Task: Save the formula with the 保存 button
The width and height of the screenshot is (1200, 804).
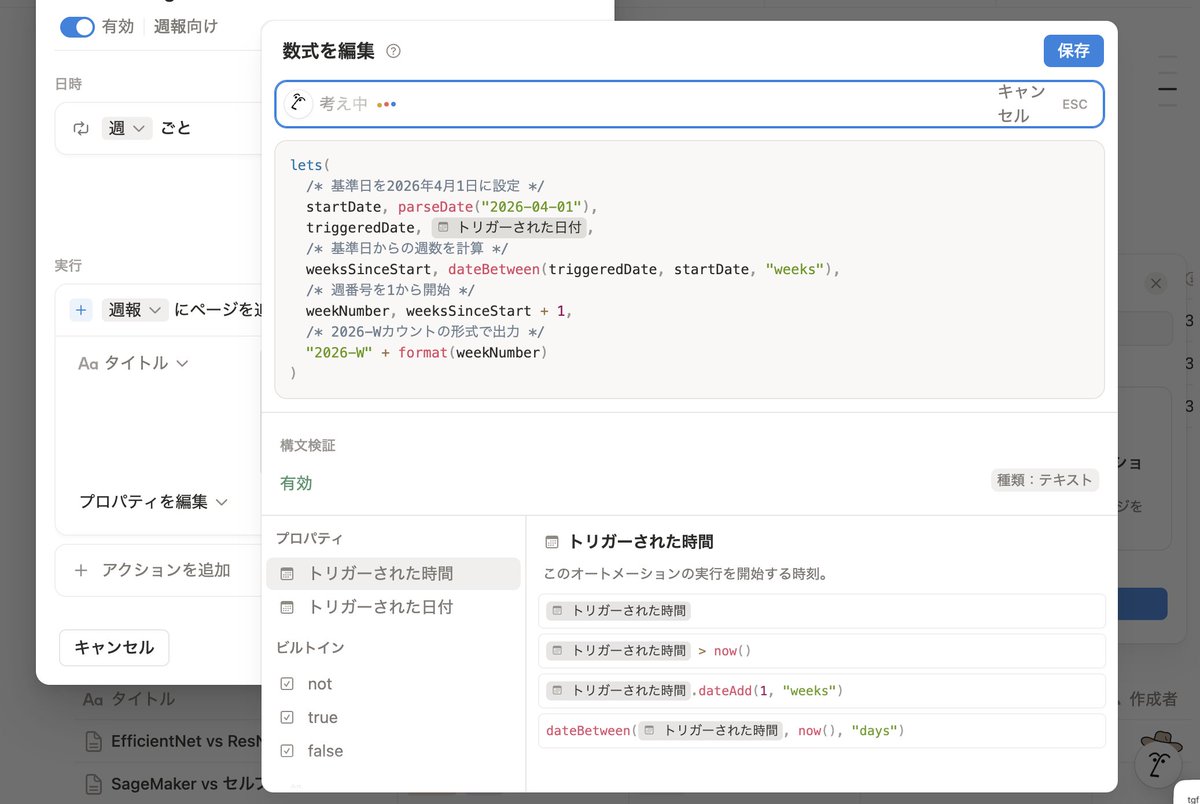Action: (x=1073, y=51)
